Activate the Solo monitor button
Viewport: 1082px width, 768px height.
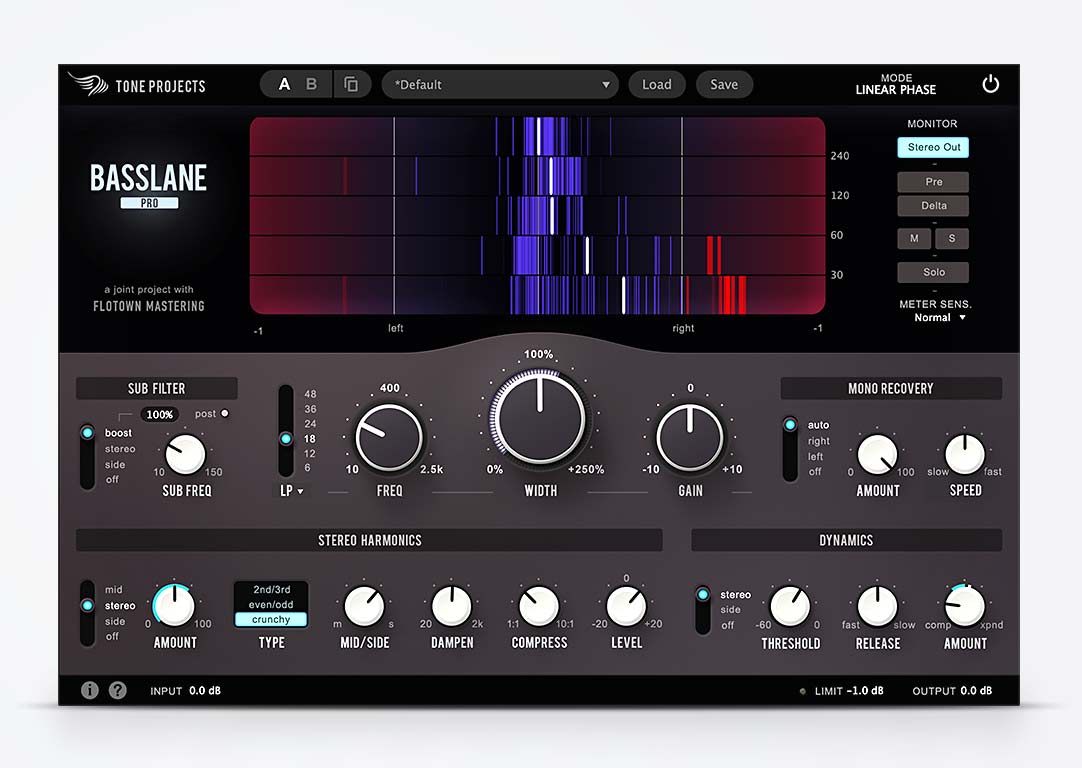[932, 271]
